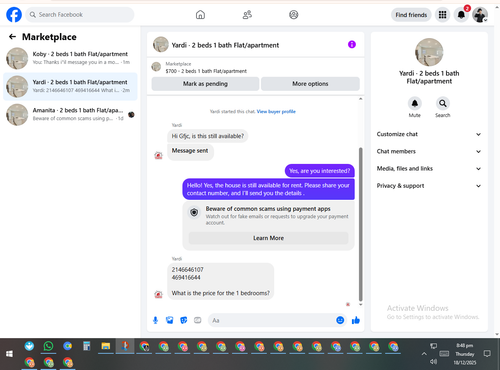Open WhatsApp from the taskbar
500x370 pixels.
[48, 346]
